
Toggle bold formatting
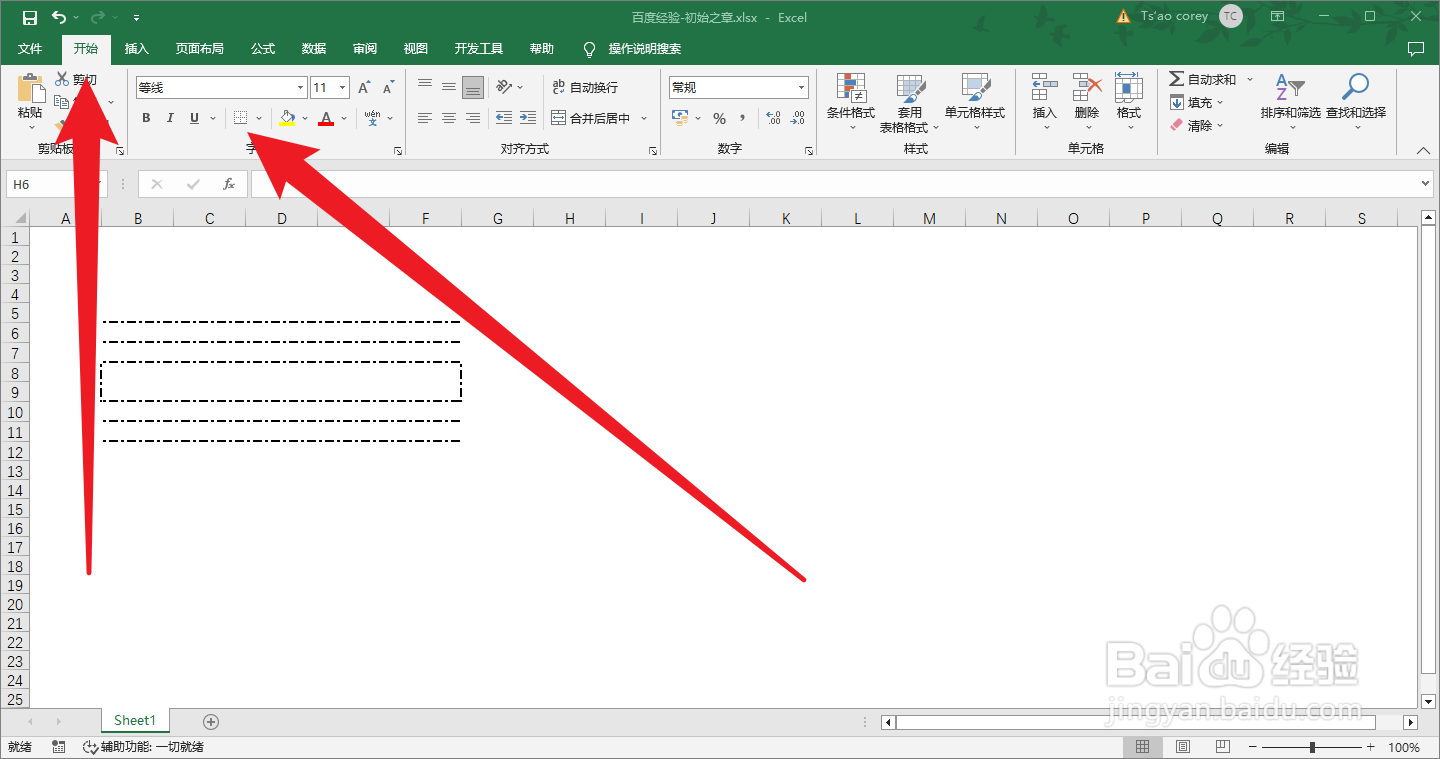(x=146, y=118)
